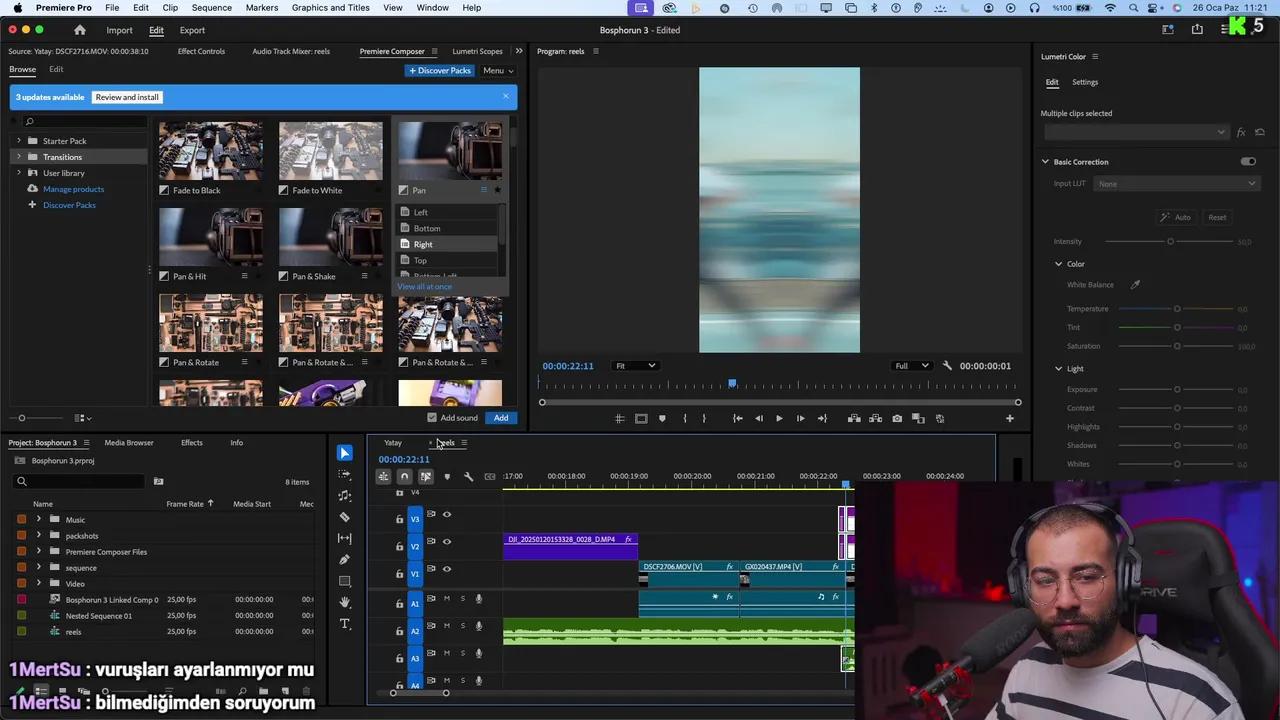1280x720 pixels.
Task: Open the Sequence menu
Action: tap(211, 7)
